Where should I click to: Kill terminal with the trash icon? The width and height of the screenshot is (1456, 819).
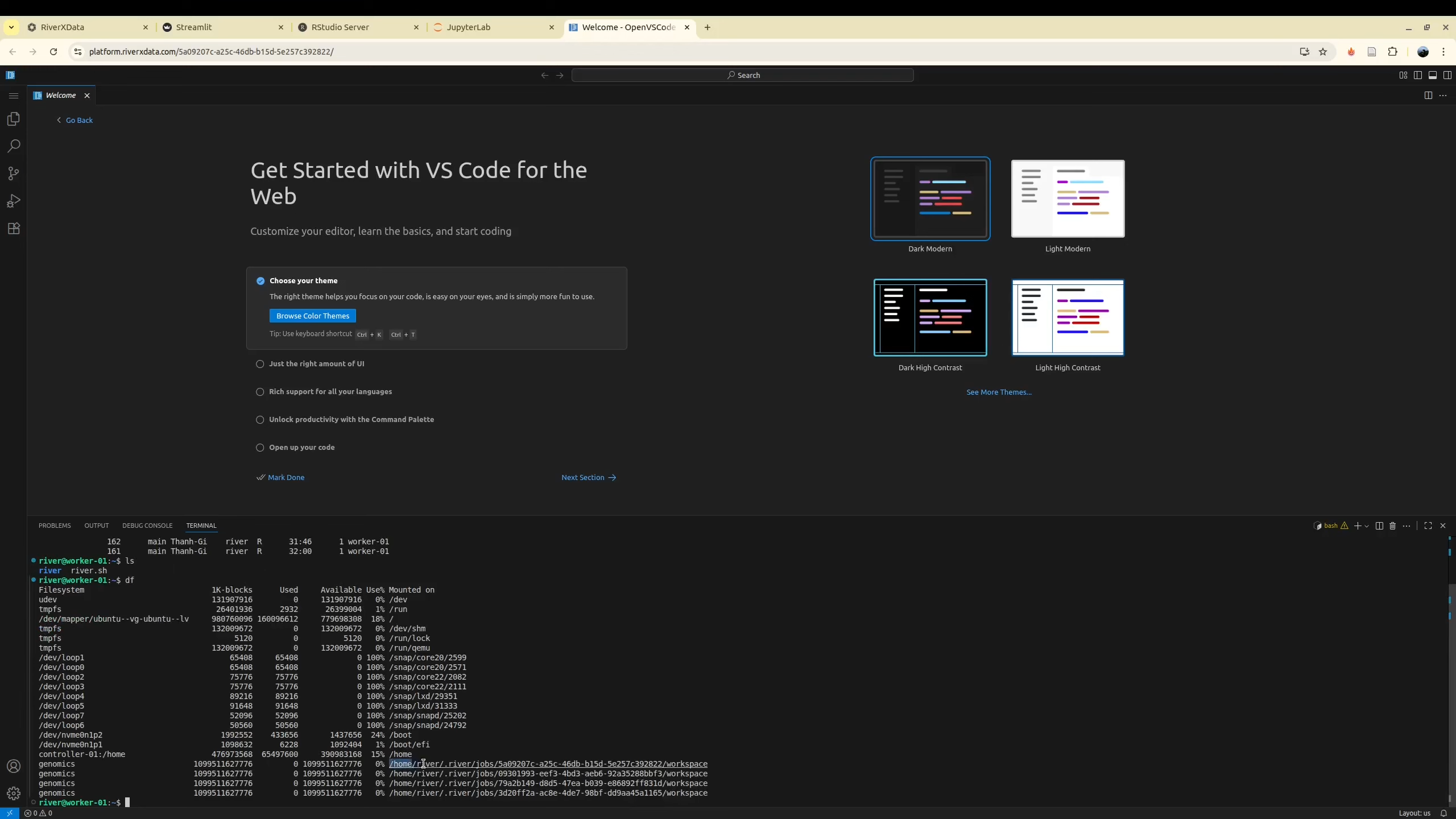click(x=1392, y=526)
